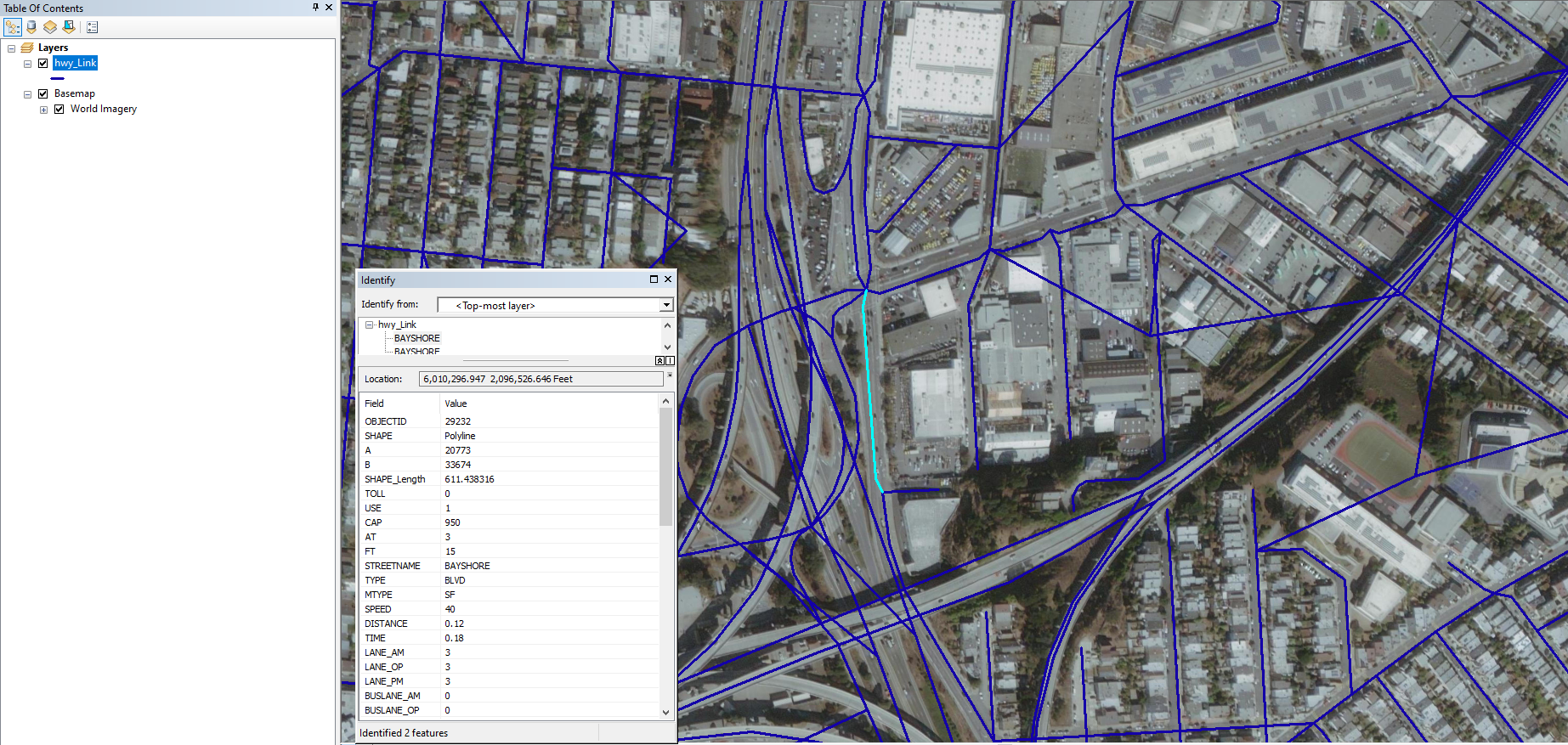1568x745 pixels.
Task: Switch to List By Source view
Action: pos(31,27)
